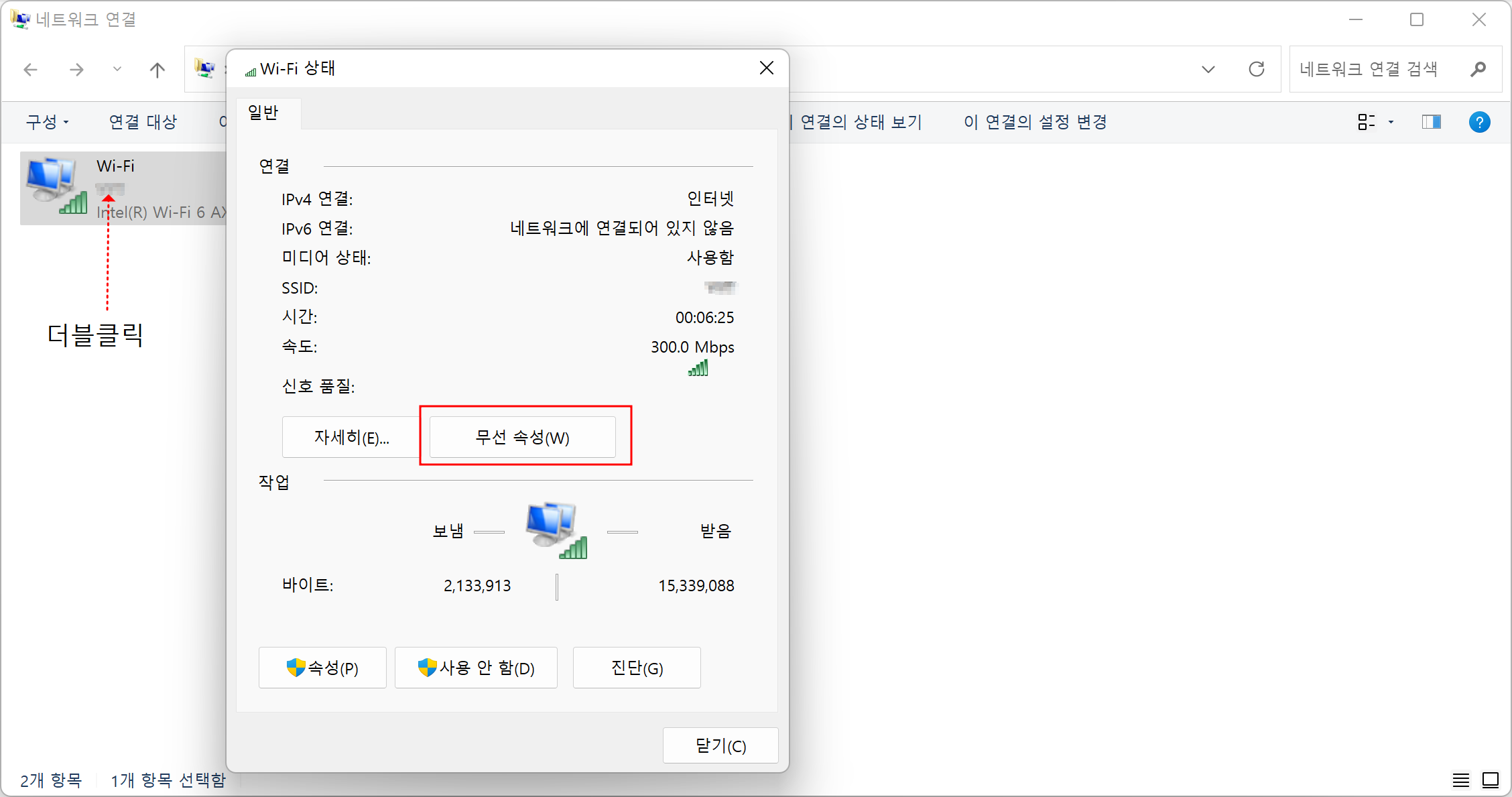1512x797 pixels.
Task: Expand the view options dropdown arrow
Action: (x=1391, y=122)
